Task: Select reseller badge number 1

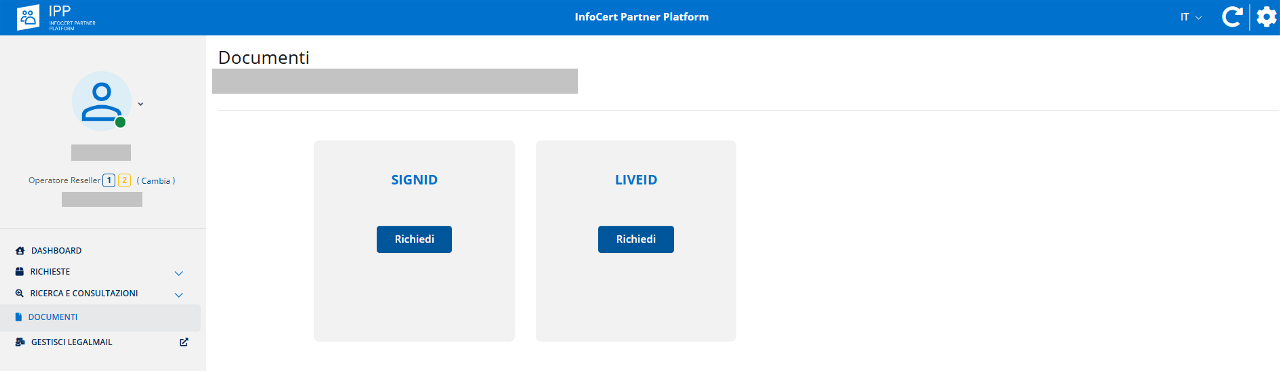Action: (x=108, y=180)
